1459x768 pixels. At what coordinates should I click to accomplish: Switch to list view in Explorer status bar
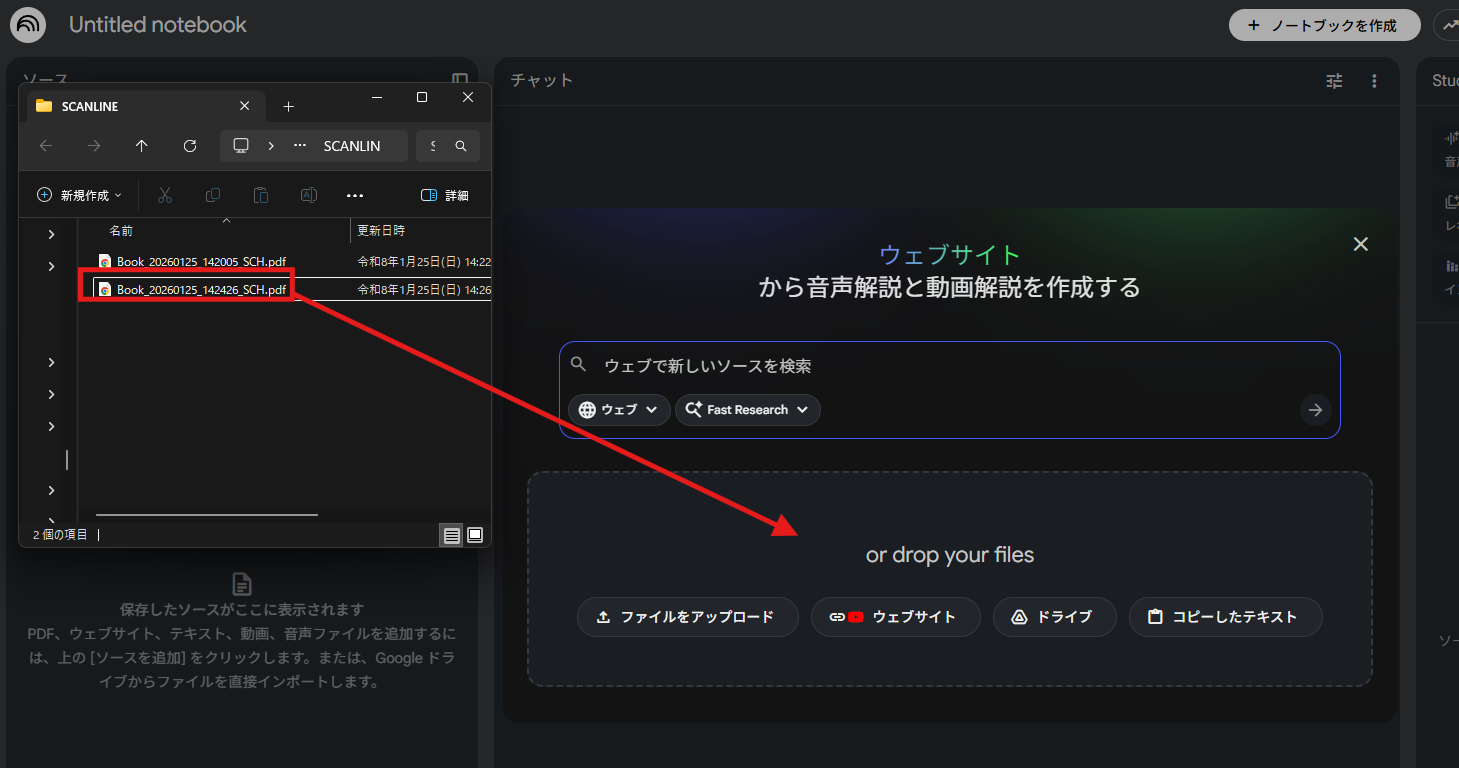point(451,534)
